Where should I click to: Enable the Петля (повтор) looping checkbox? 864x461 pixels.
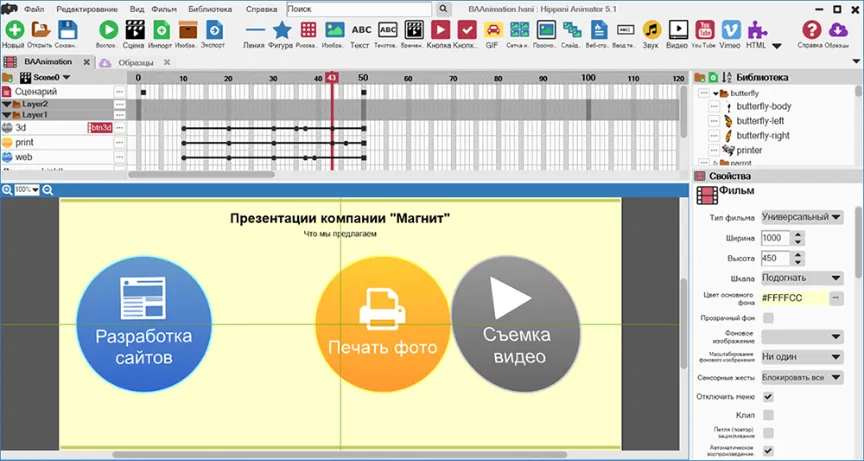pyautogui.click(x=768, y=433)
